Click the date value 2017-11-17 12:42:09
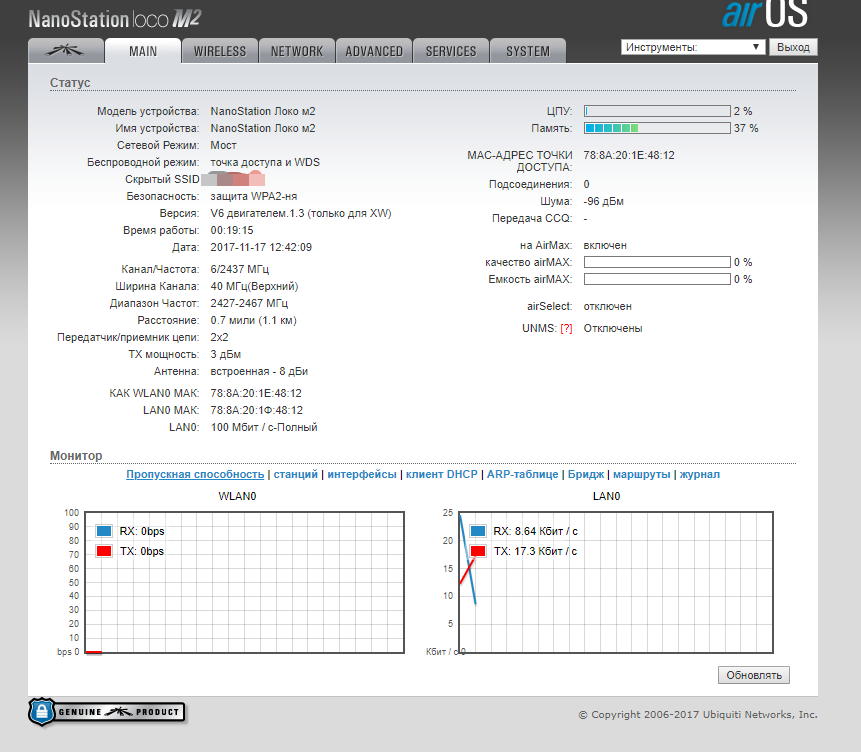 click(x=261, y=248)
